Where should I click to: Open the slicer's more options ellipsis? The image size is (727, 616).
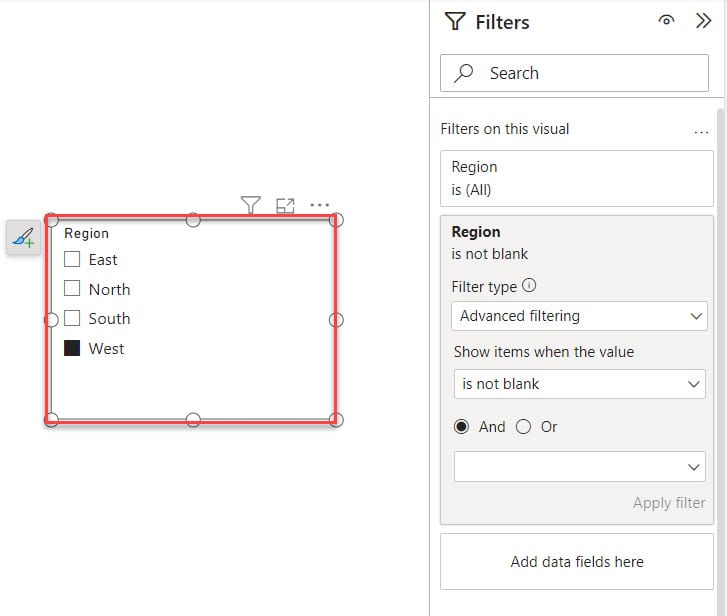coord(319,204)
